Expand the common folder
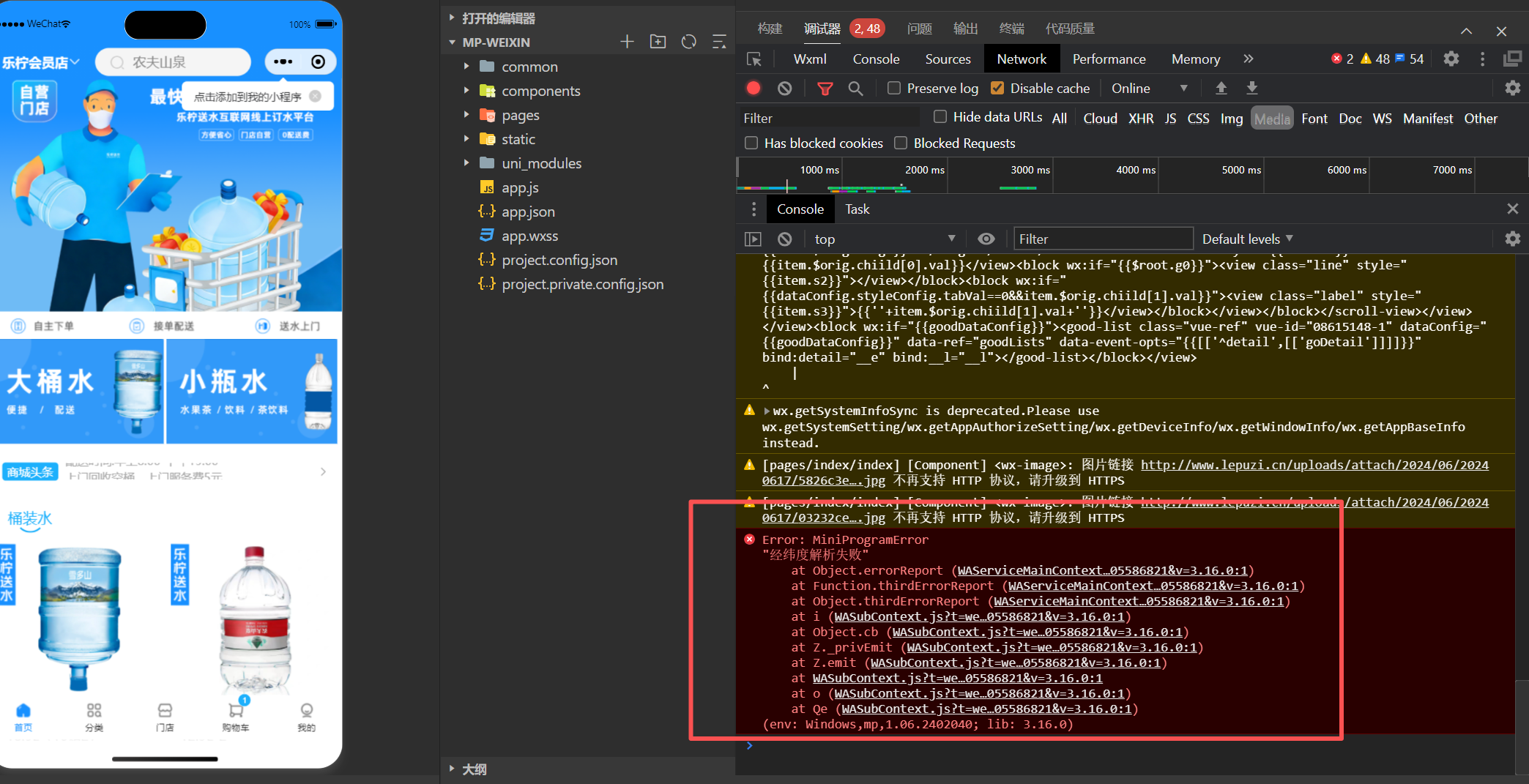1529x784 pixels. [466, 67]
